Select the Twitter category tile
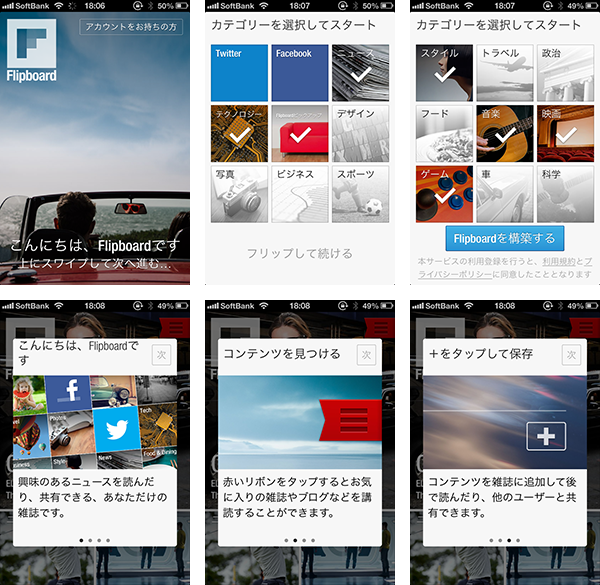Image resolution: width=600 pixels, height=585 pixels. [239, 73]
